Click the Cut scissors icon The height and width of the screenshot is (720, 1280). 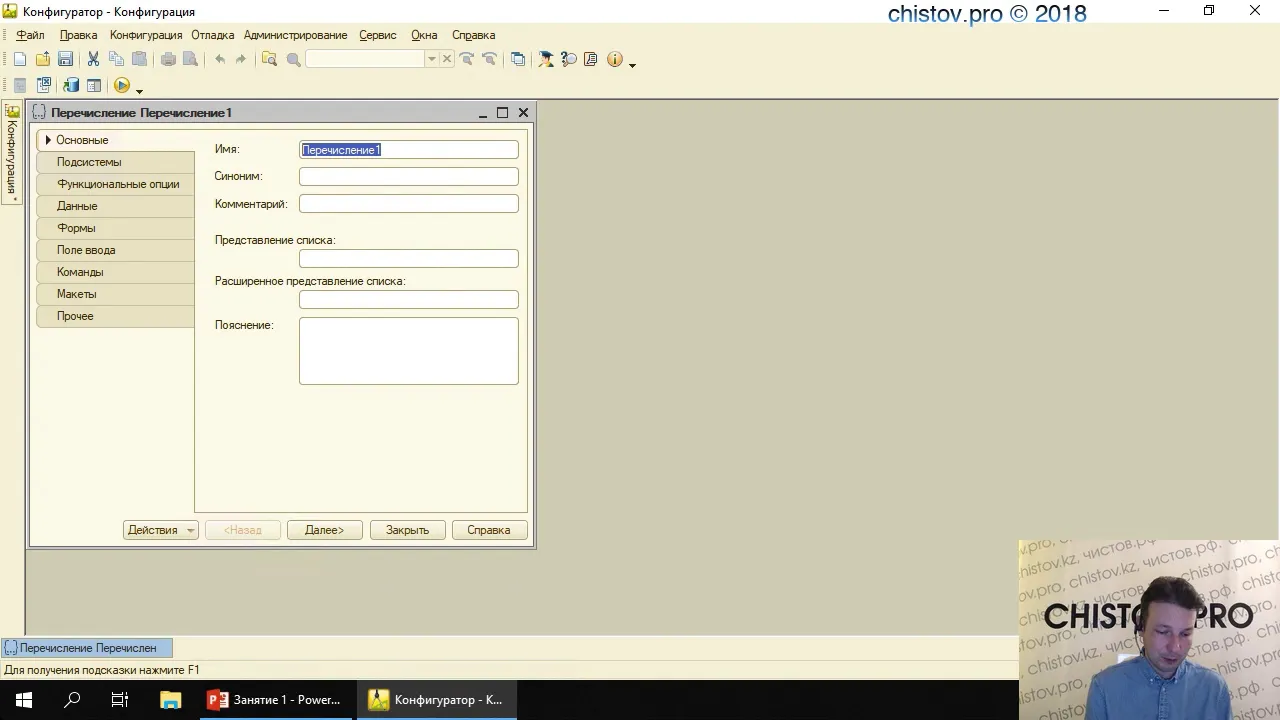point(93,59)
